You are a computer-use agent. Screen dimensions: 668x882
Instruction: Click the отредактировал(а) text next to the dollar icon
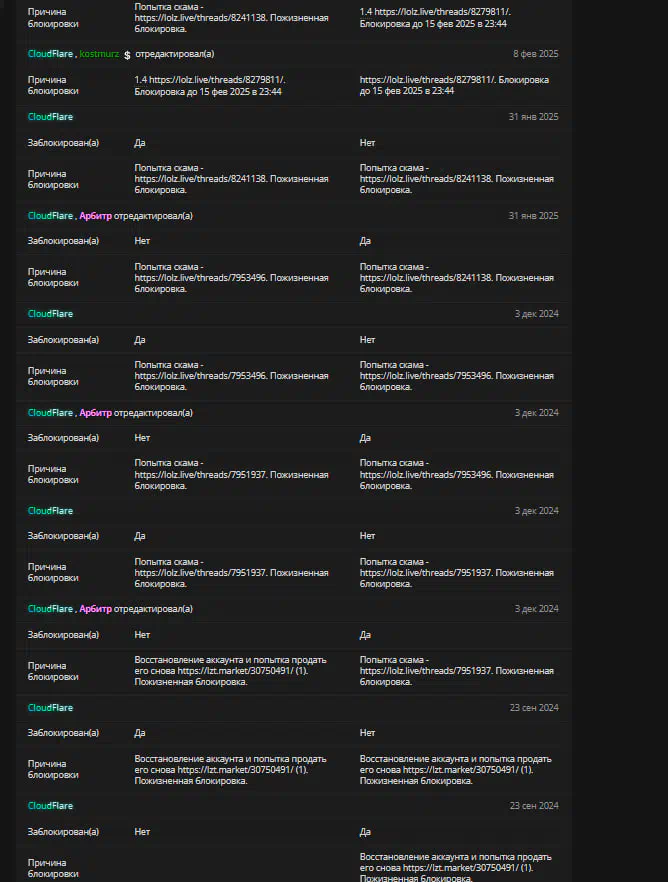(x=174, y=54)
